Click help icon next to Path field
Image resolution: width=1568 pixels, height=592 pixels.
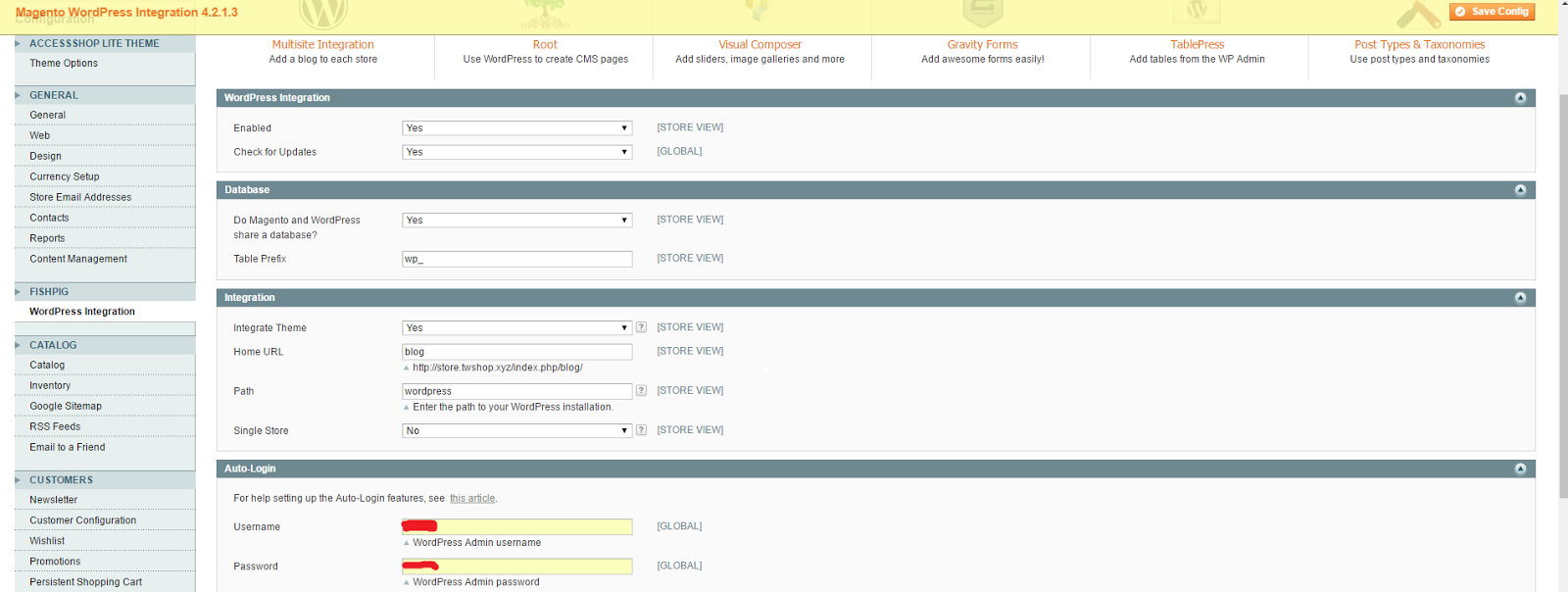(x=641, y=390)
